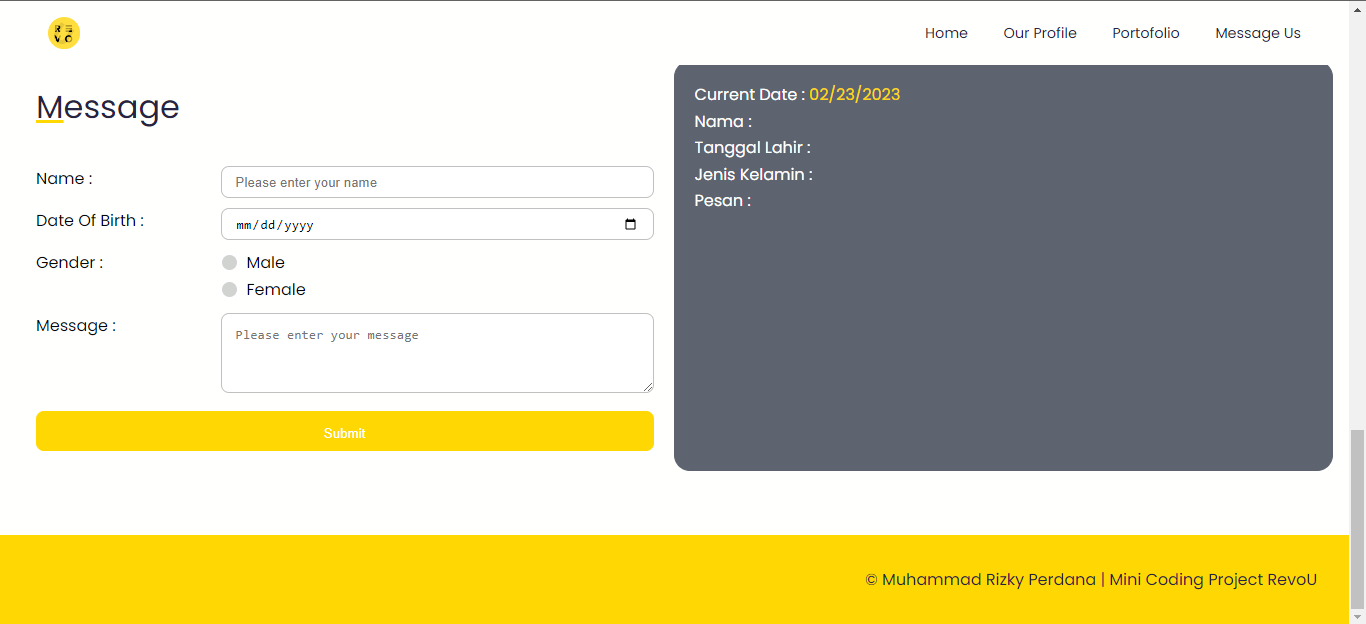Click the scrollbar down arrow
1366x624 pixels.
tap(1358, 617)
